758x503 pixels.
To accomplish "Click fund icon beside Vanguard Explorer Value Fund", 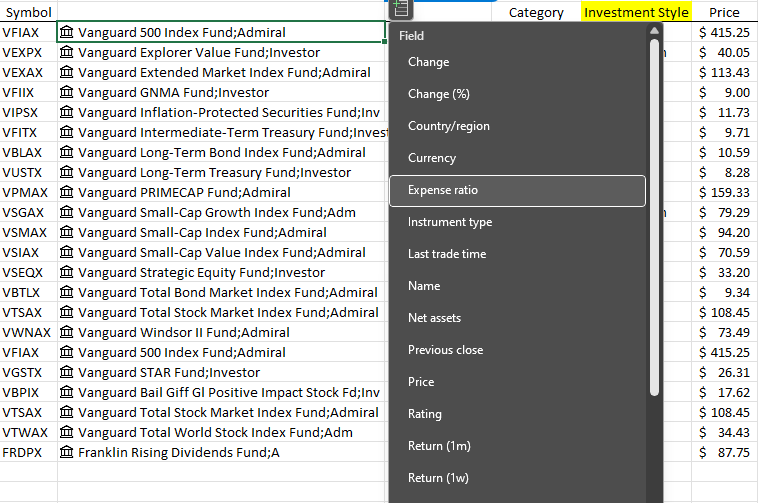I will click(x=66, y=52).
